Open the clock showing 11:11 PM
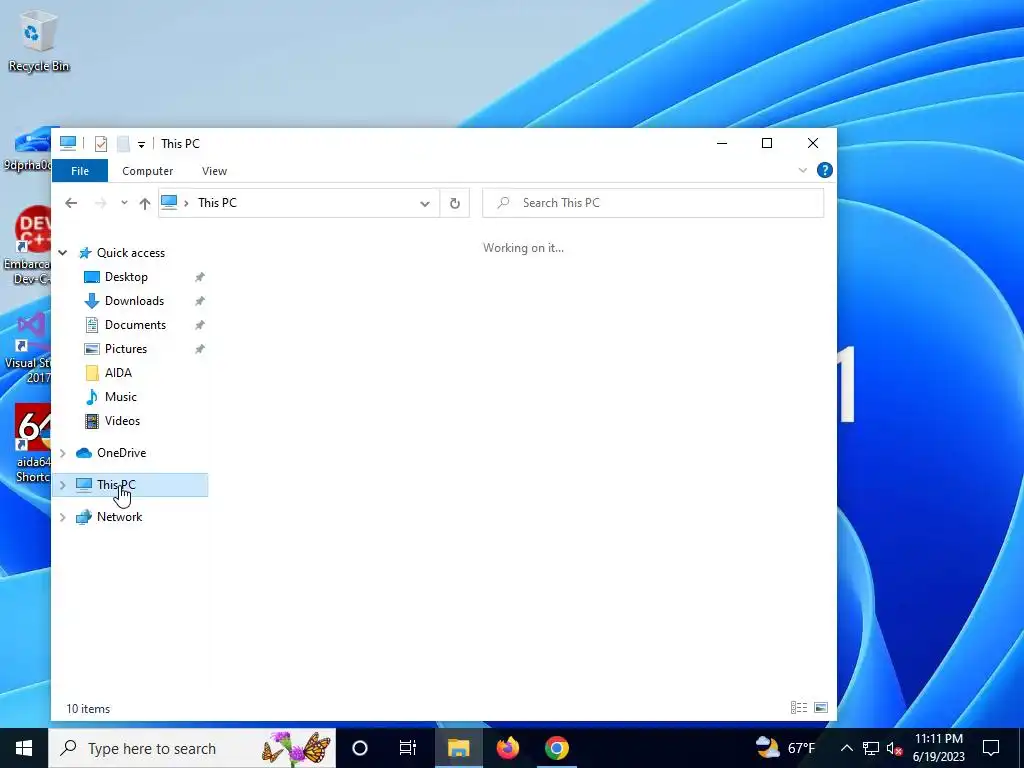 click(938, 748)
